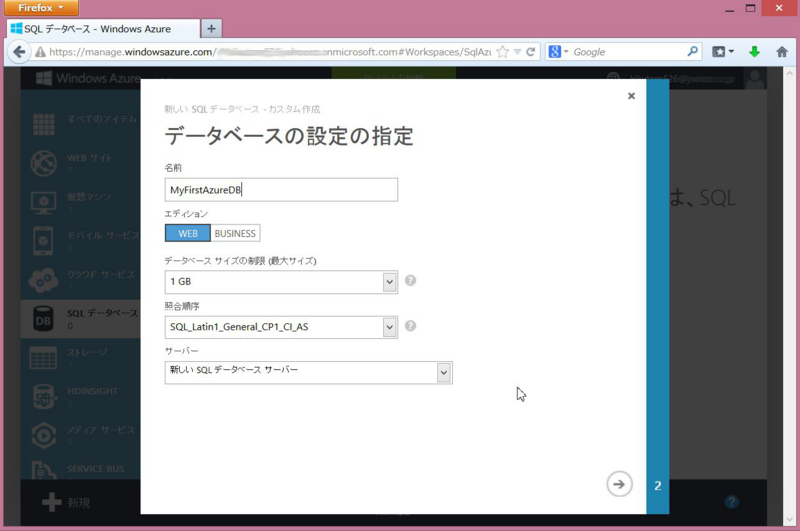Open a new browser tab
Viewport: 800px width, 531px height.
(211, 29)
